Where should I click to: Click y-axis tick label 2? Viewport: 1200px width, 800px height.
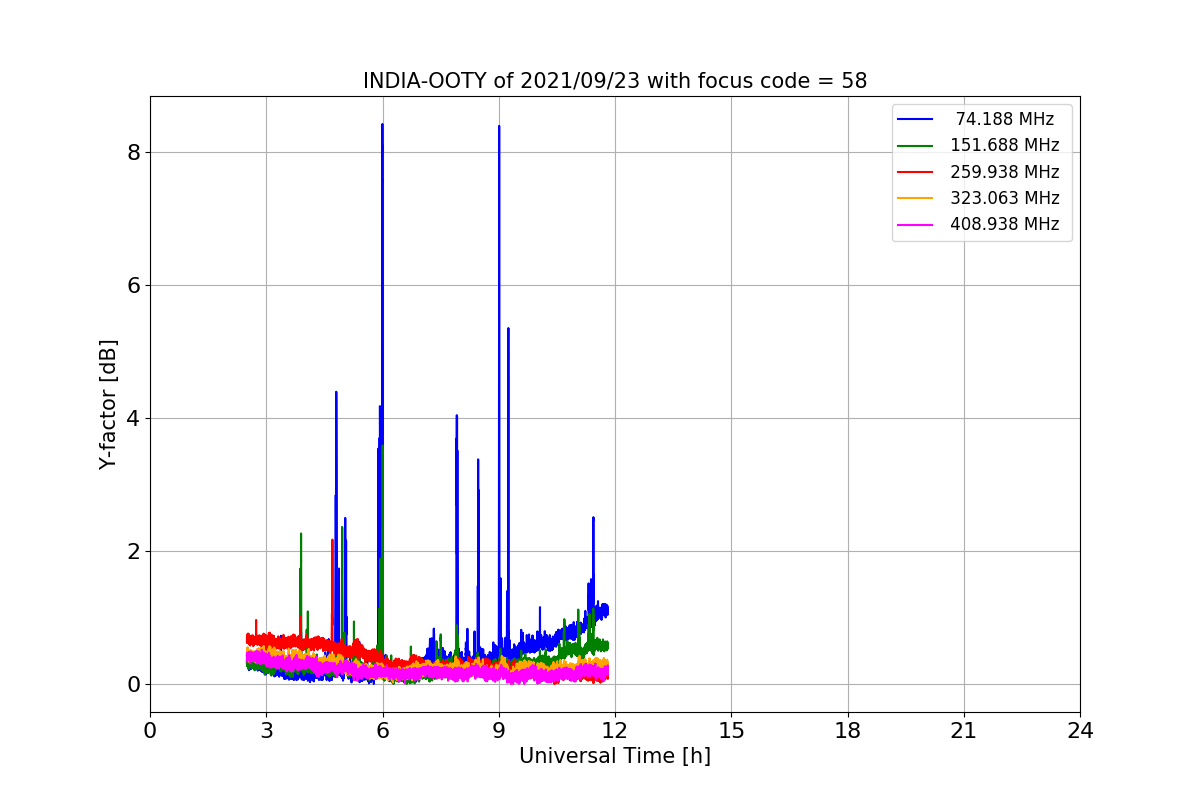pyautogui.click(x=132, y=551)
